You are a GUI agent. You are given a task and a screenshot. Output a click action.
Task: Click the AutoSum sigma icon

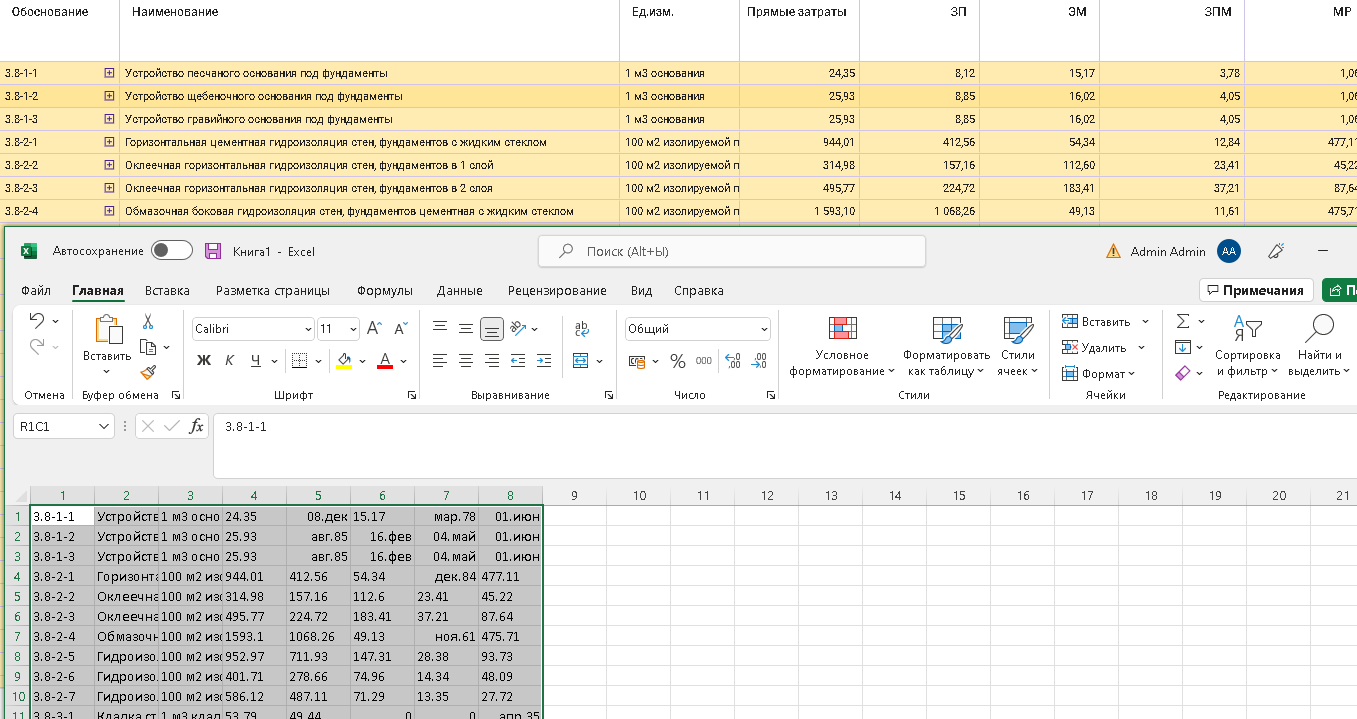[1183, 322]
